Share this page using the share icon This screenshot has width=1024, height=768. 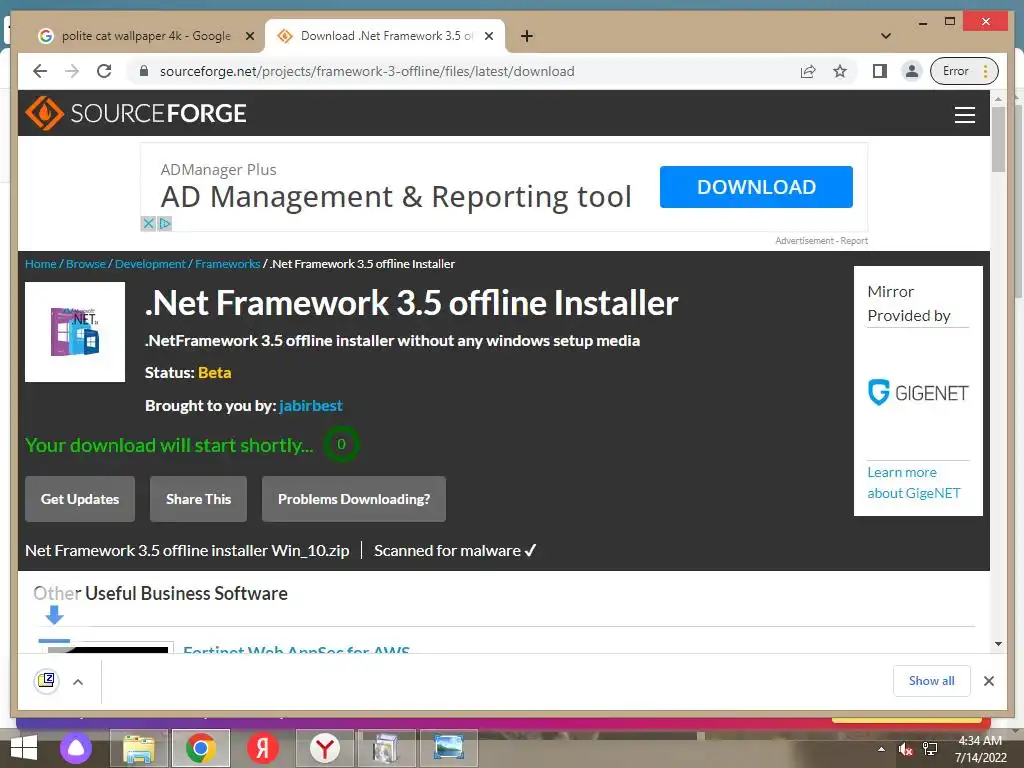[808, 71]
